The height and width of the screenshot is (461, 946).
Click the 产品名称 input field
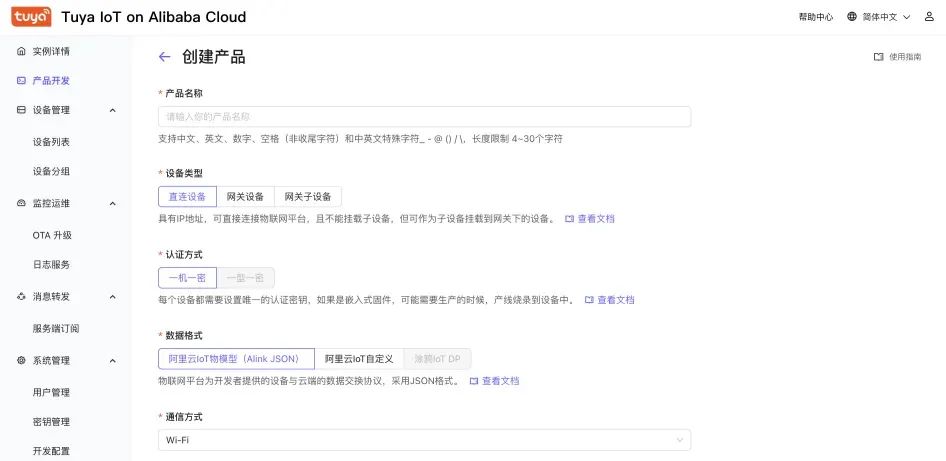pos(424,116)
